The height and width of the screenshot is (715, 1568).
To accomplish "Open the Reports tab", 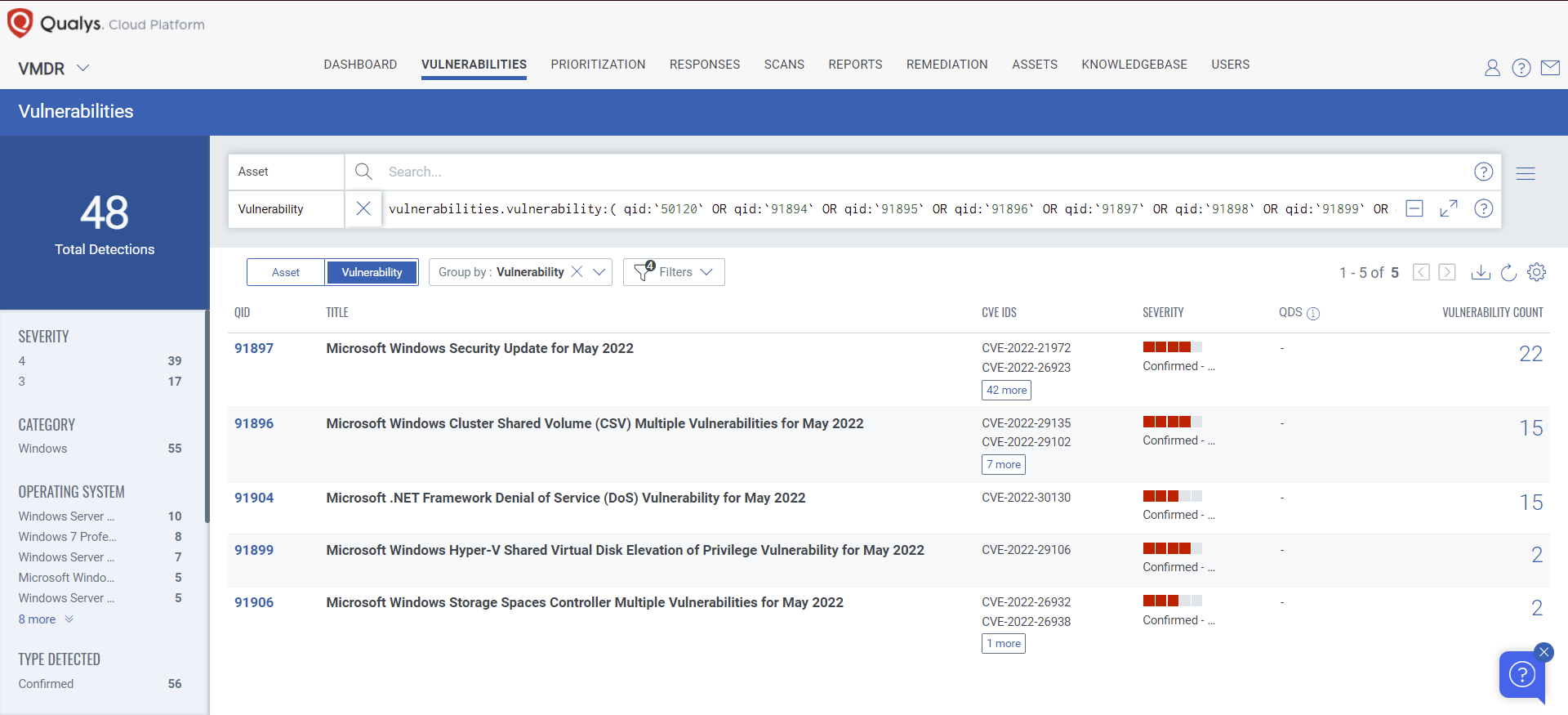I will (855, 65).
